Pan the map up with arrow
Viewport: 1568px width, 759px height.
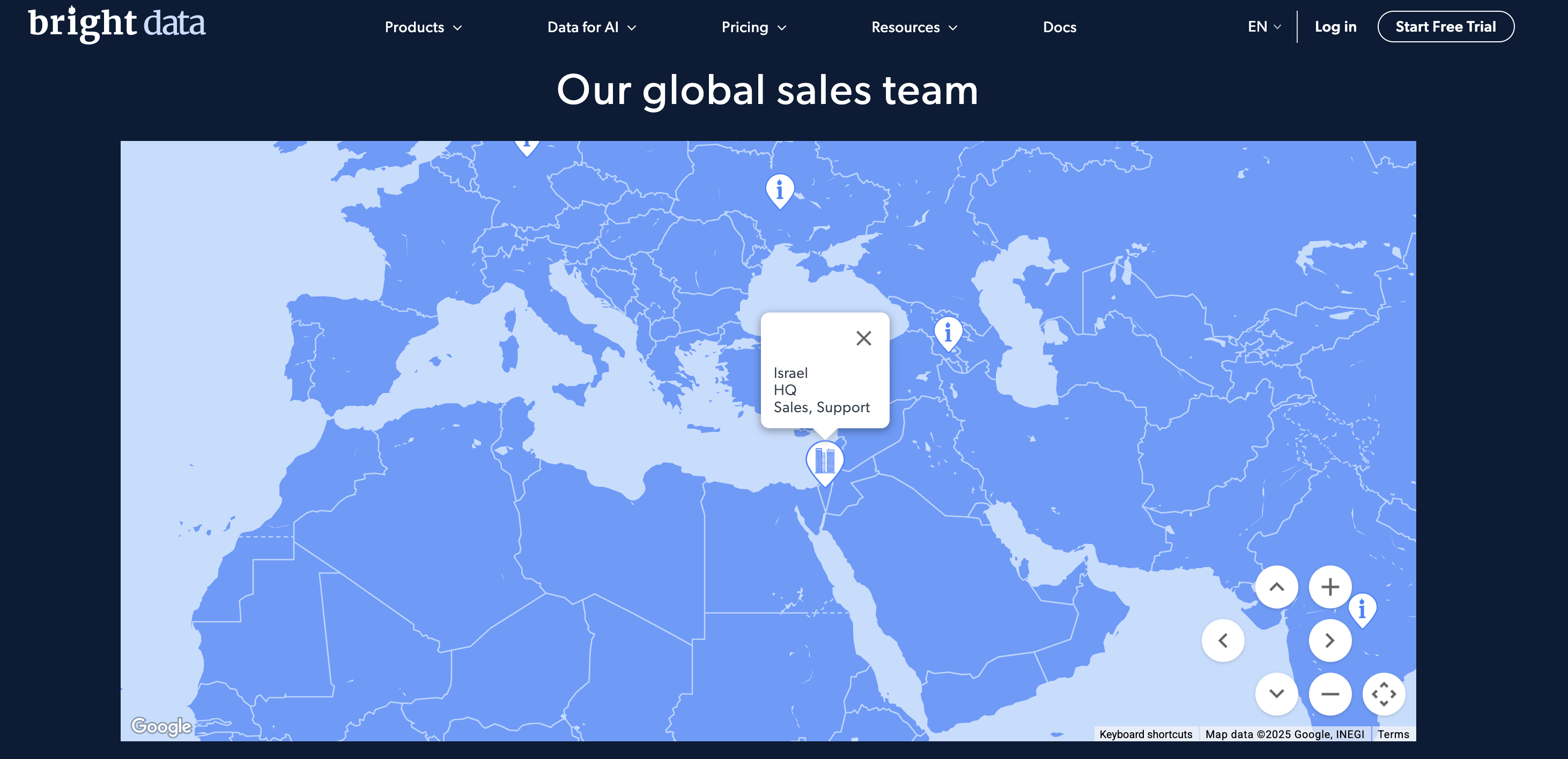click(x=1276, y=587)
